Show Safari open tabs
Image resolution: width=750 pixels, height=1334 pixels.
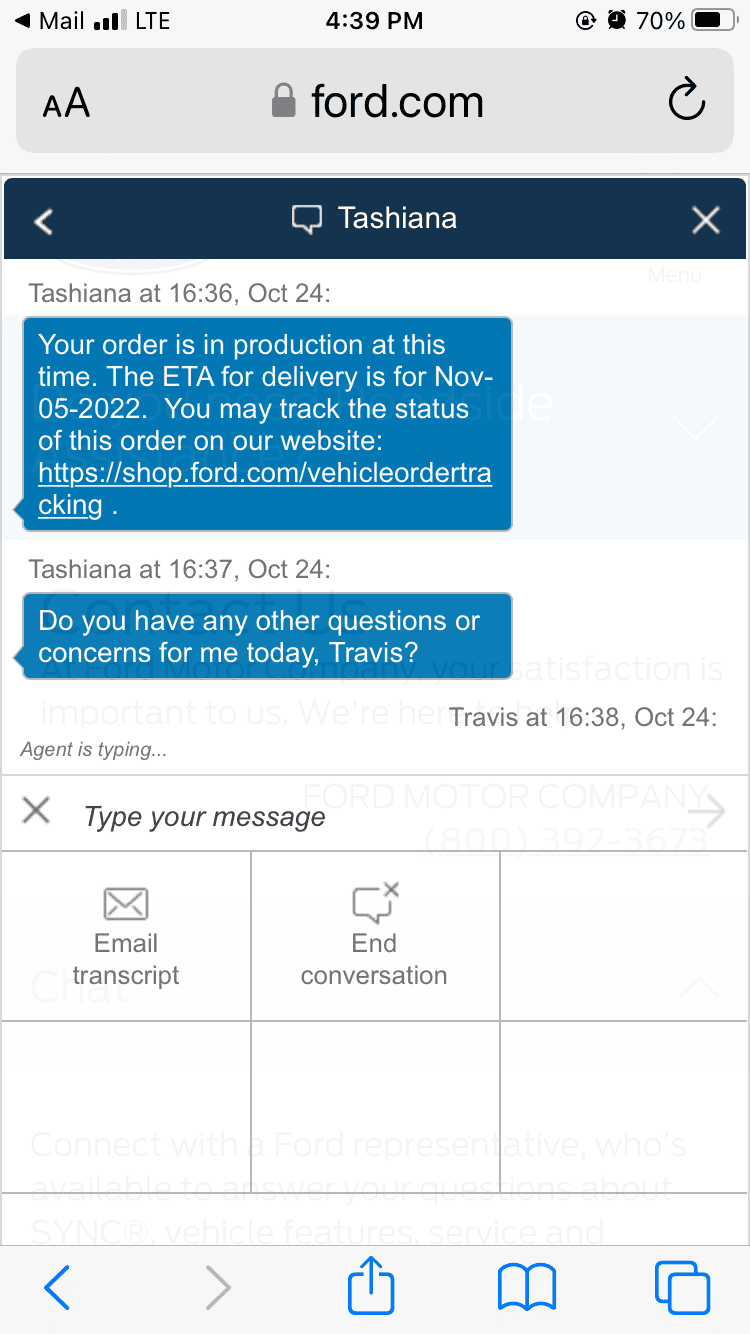(682, 1287)
